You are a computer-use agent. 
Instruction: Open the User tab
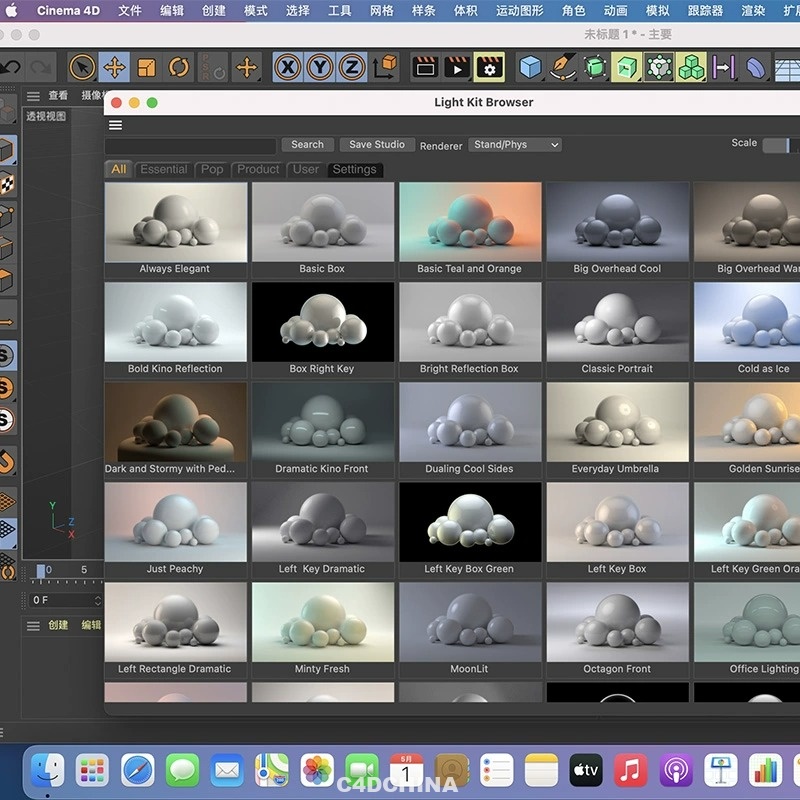tap(306, 169)
